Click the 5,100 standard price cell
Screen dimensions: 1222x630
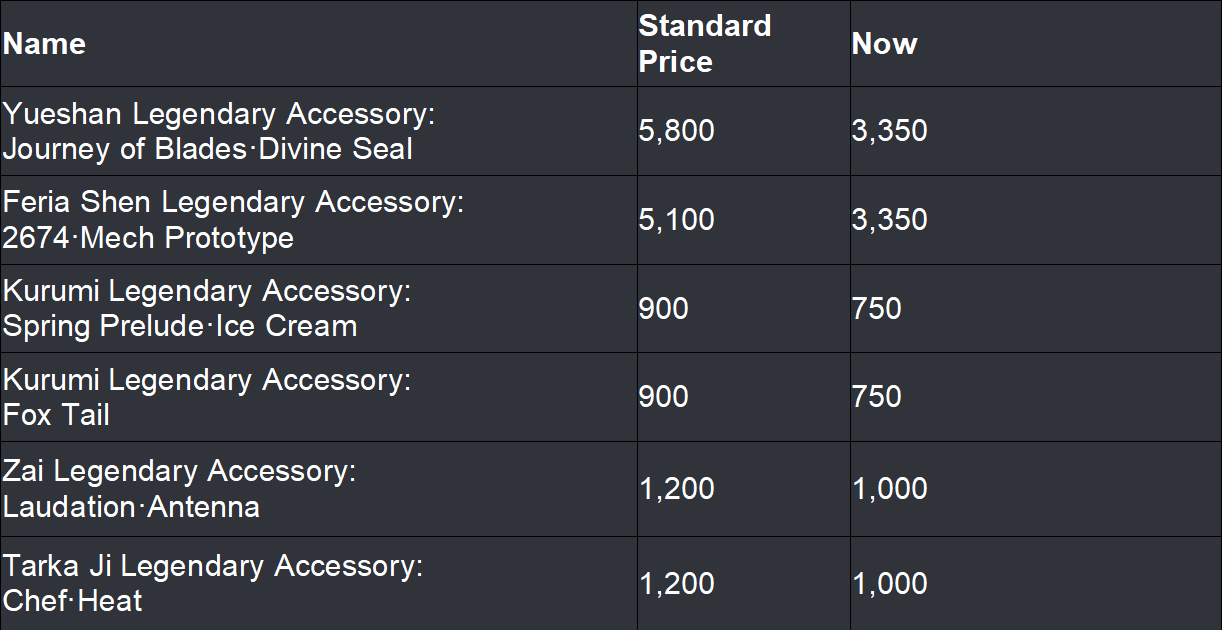[677, 220]
